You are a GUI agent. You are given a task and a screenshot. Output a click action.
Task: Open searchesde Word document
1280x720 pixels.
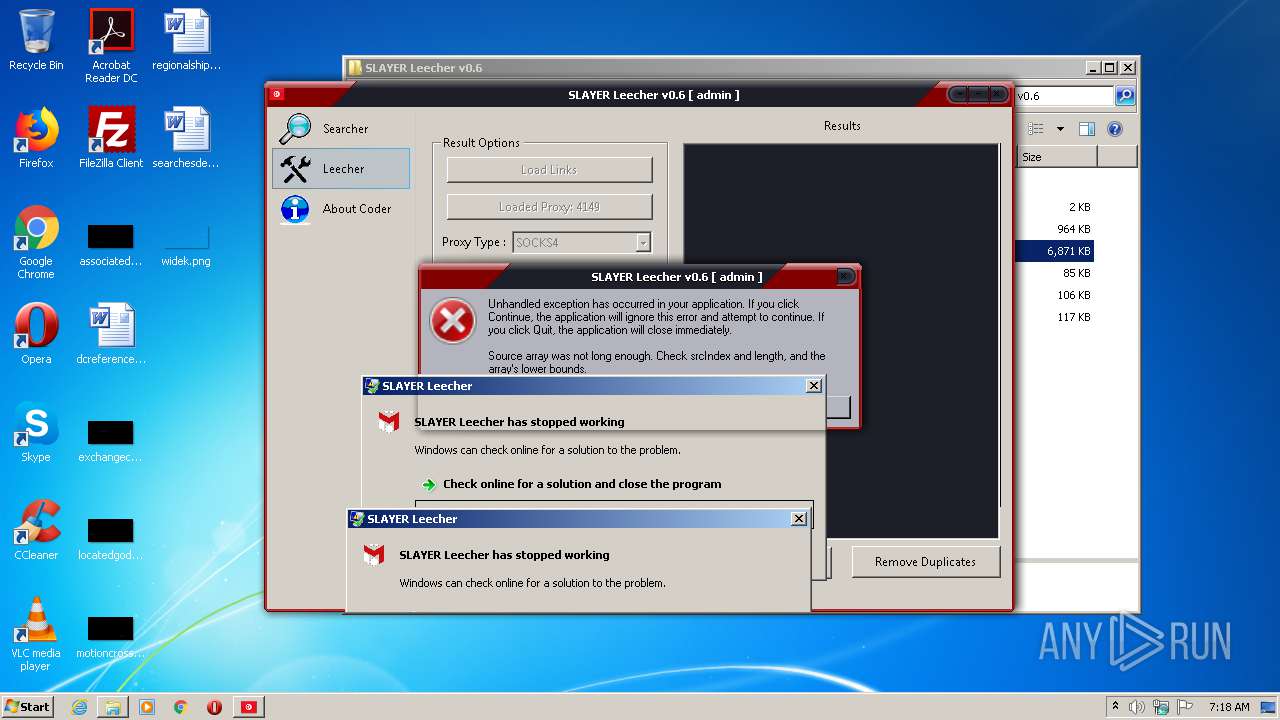point(186,138)
